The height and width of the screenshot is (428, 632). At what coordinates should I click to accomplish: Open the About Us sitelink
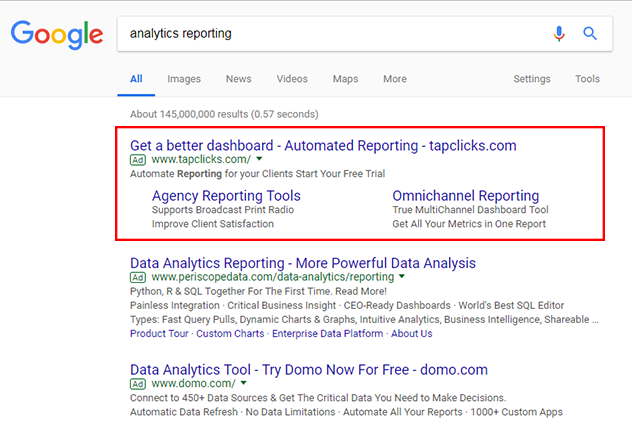(x=412, y=334)
